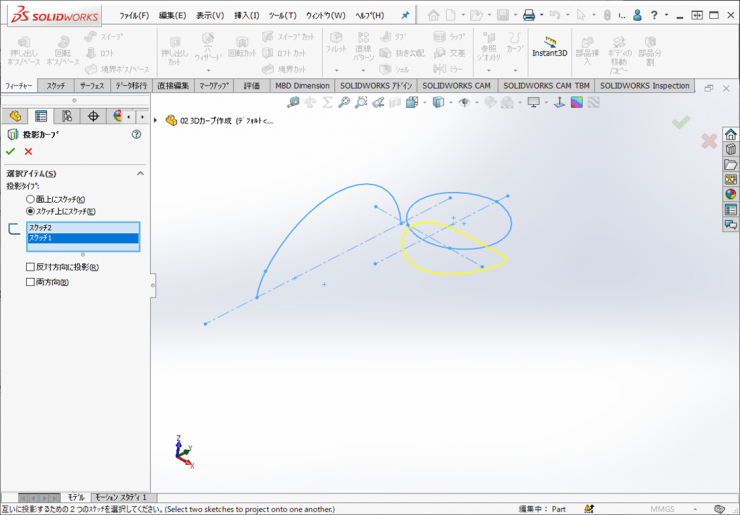The width and height of the screenshot is (740, 515).
Task: Switch to the モーション スタディ 1 tab
Action: point(121,497)
